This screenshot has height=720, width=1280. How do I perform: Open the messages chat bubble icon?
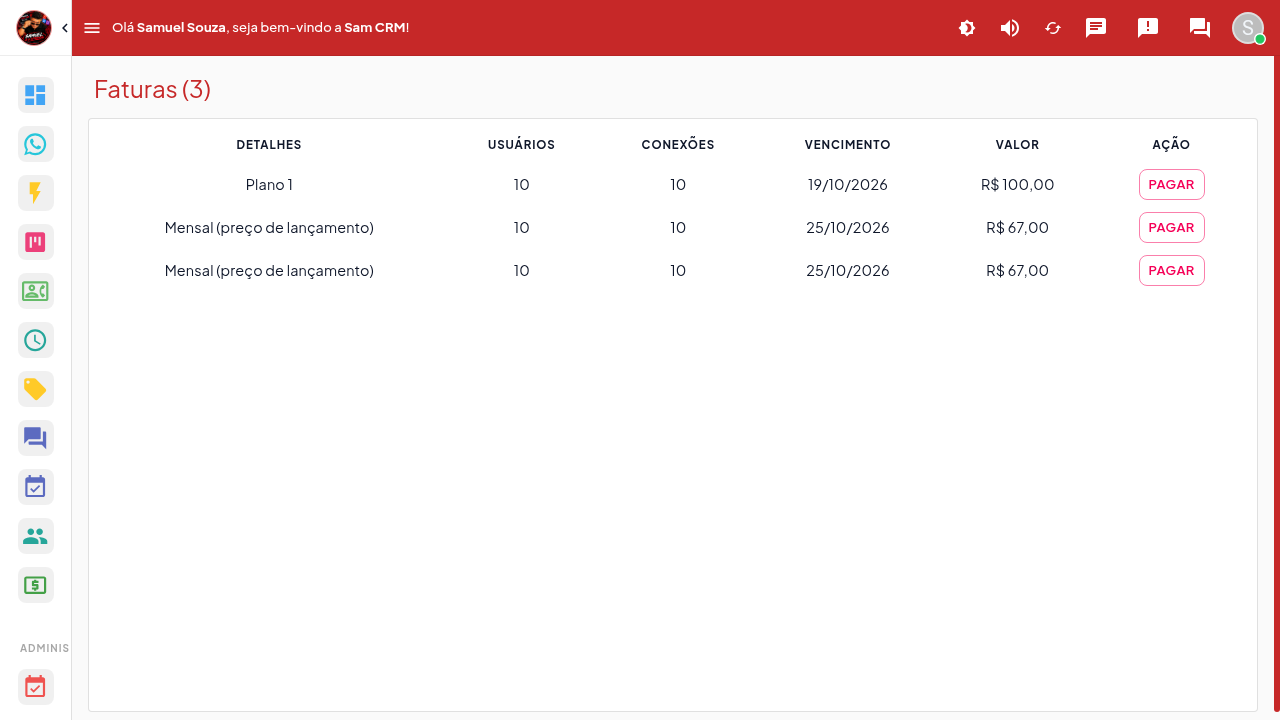pyautogui.click(x=1096, y=28)
